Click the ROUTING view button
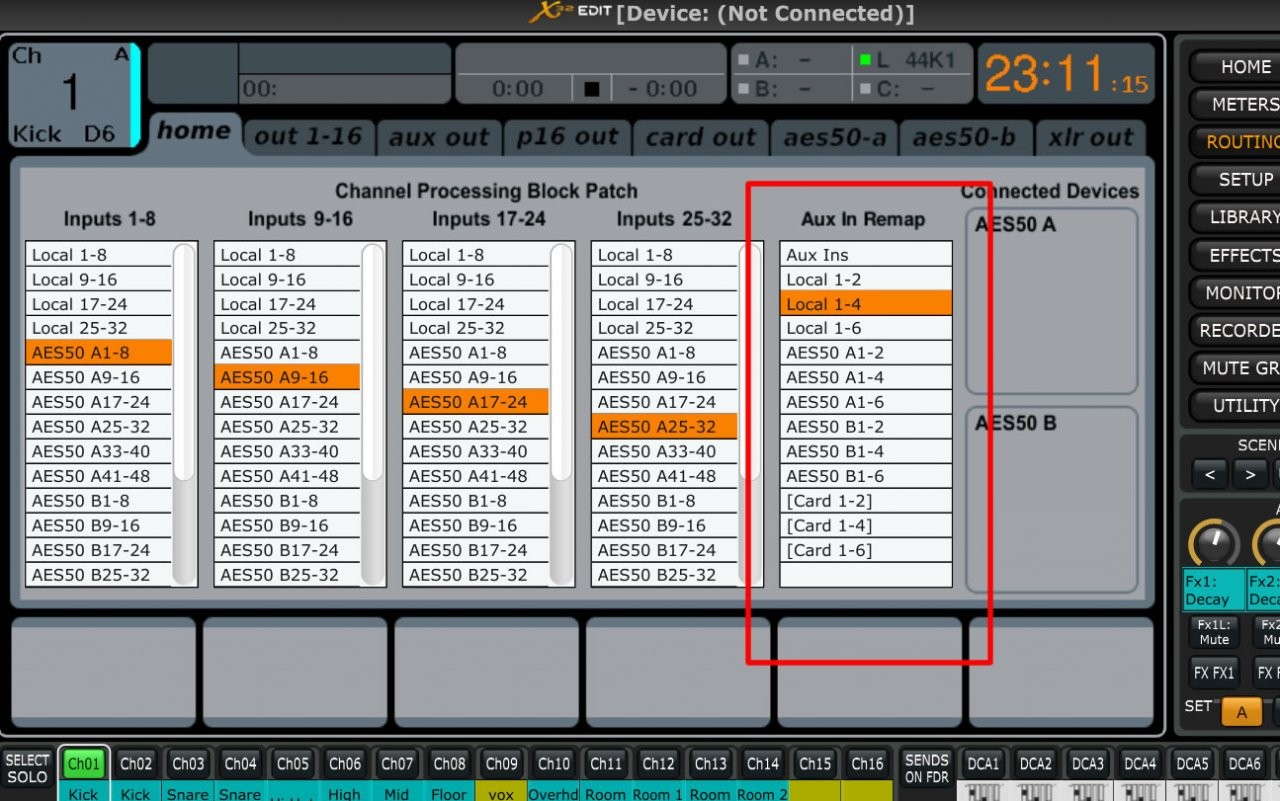This screenshot has height=801, width=1280. 1236,142
